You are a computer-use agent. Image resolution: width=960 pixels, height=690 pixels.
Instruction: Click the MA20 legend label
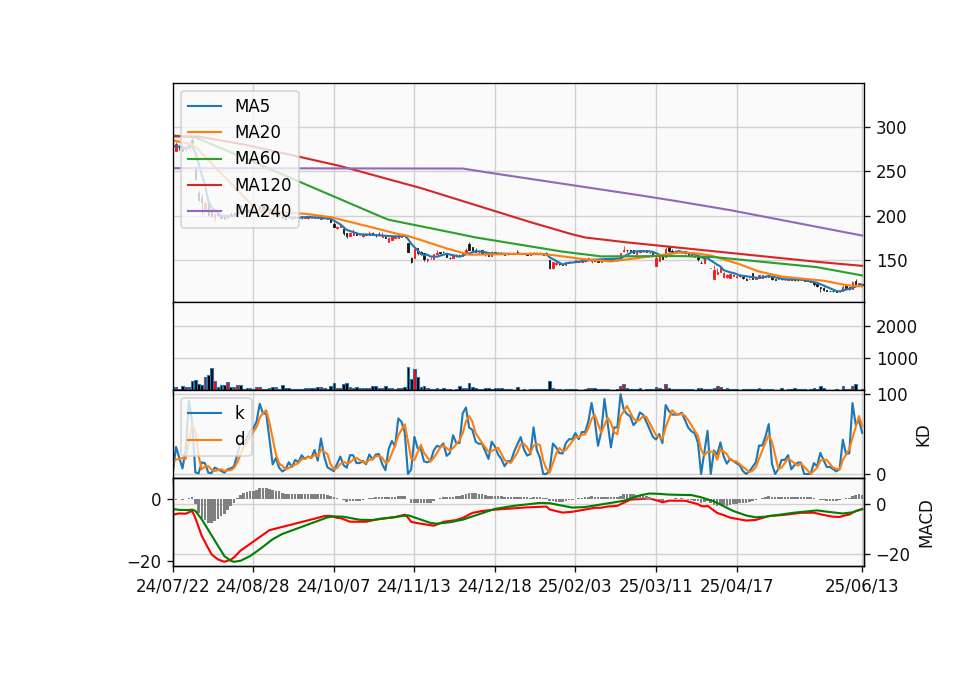[258, 132]
